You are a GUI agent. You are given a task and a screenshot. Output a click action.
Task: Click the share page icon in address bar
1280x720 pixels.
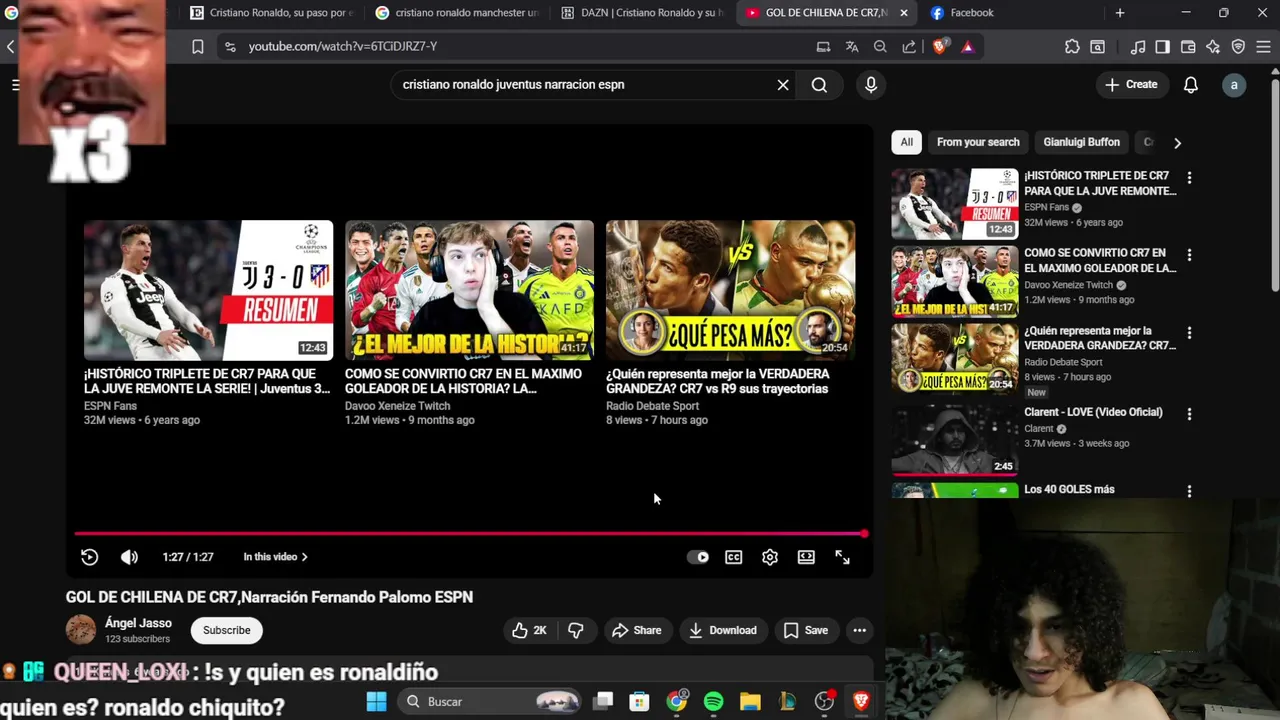click(909, 46)
